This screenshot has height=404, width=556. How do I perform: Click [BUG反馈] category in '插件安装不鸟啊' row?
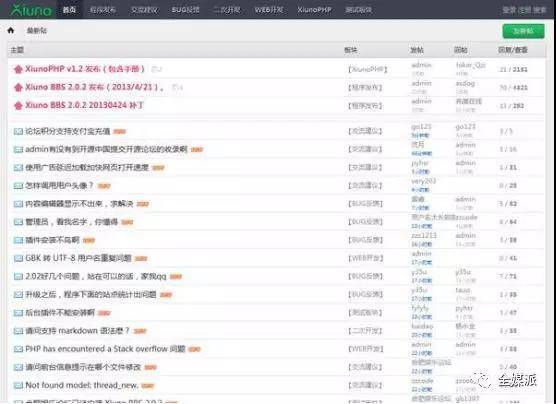click(x=366, y=240)
